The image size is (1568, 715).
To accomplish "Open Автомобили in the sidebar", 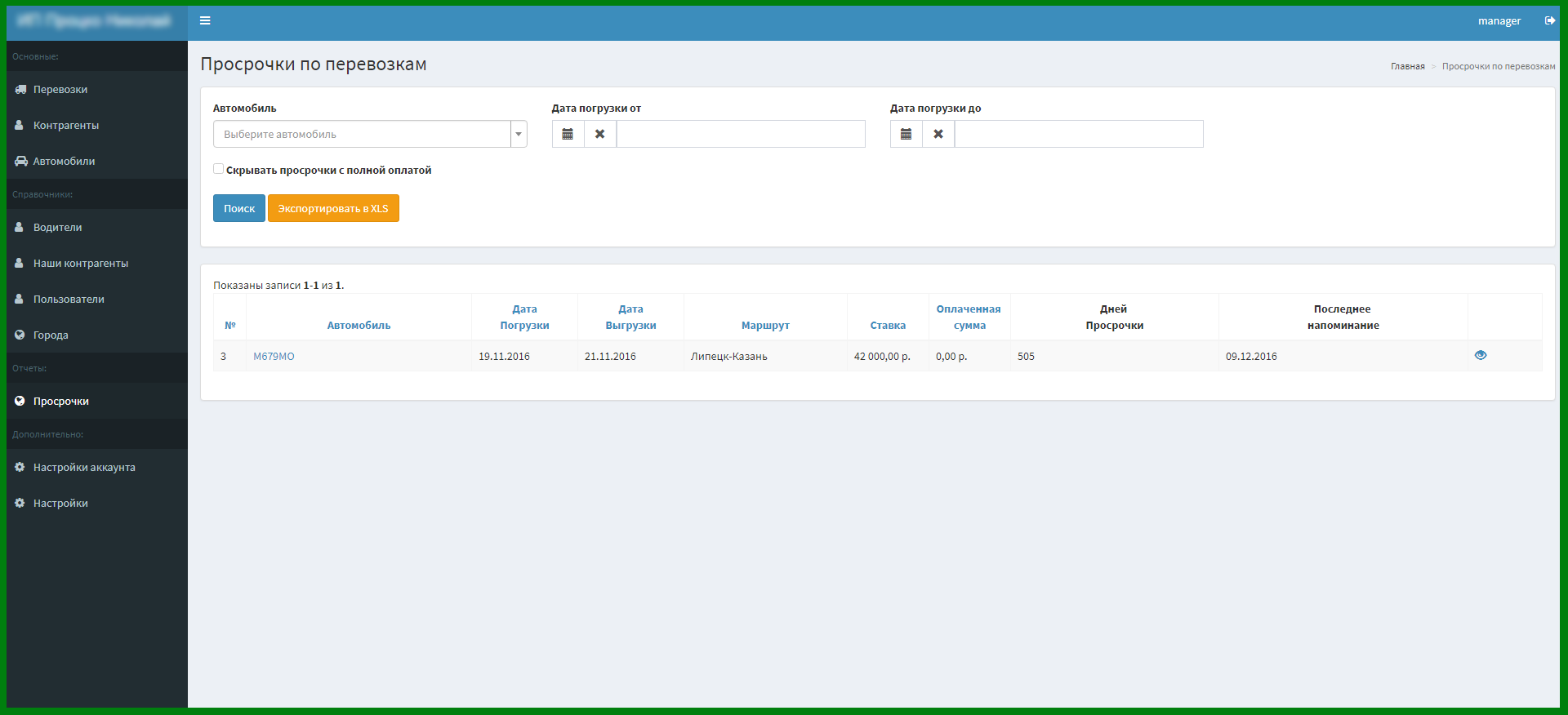I will tap(97, 161).
